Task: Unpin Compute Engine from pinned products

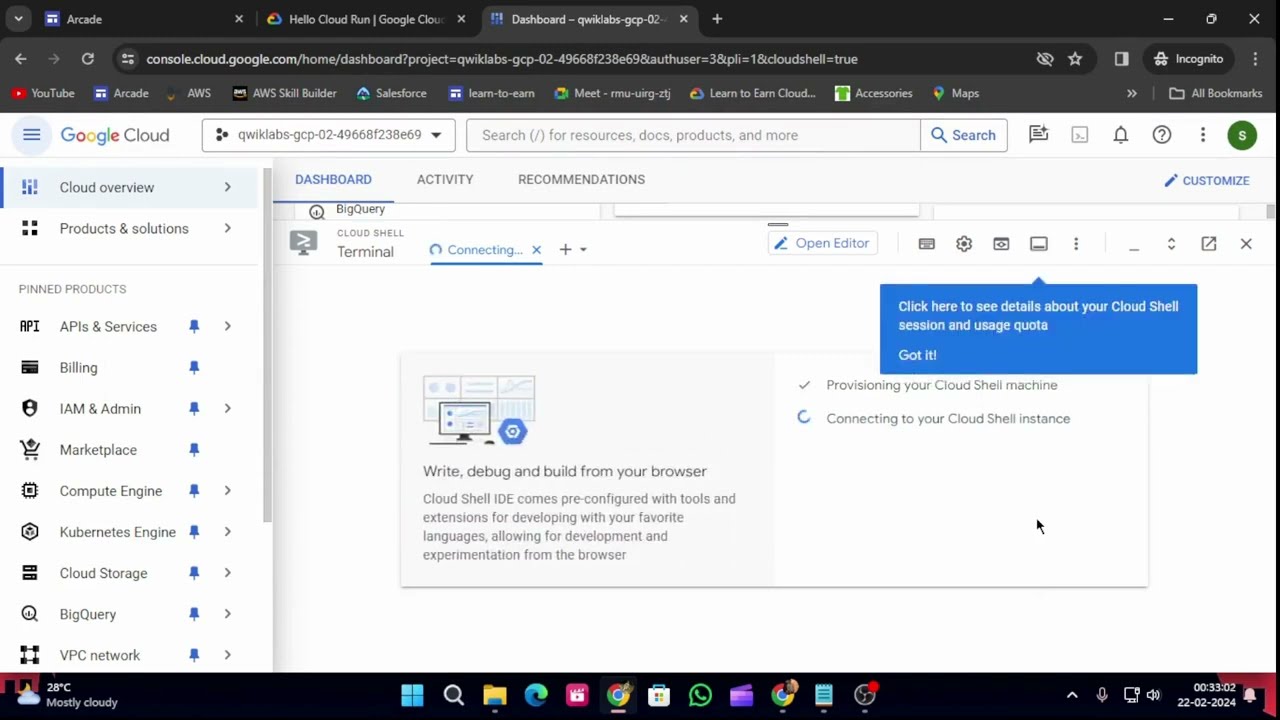Action: pos(194,490)
